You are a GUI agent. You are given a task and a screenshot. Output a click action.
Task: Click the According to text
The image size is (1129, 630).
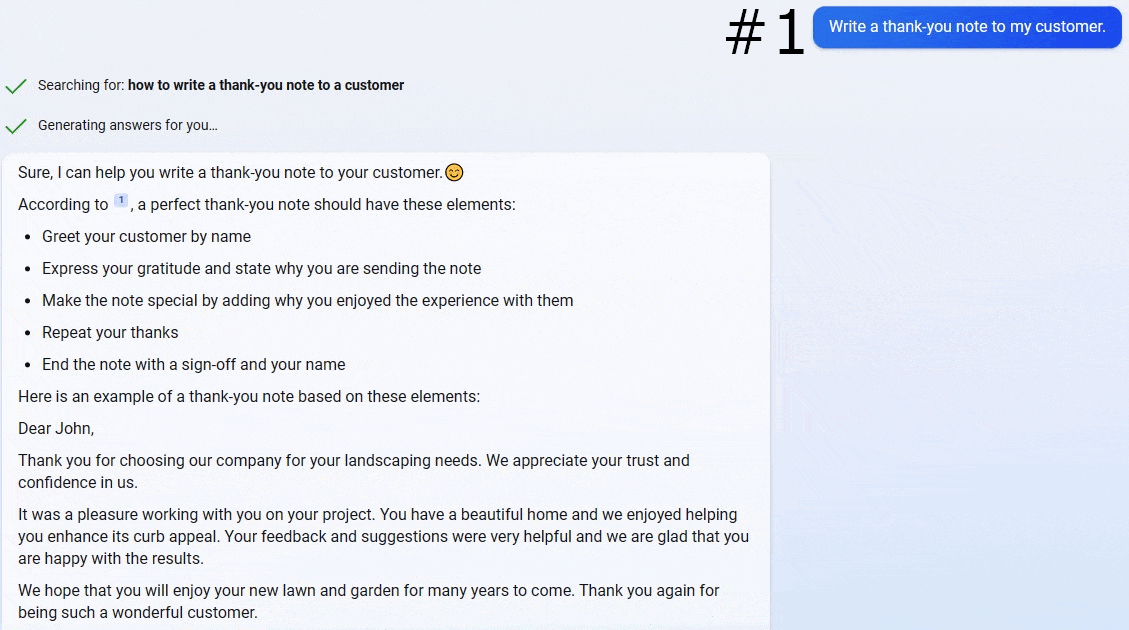63,204
